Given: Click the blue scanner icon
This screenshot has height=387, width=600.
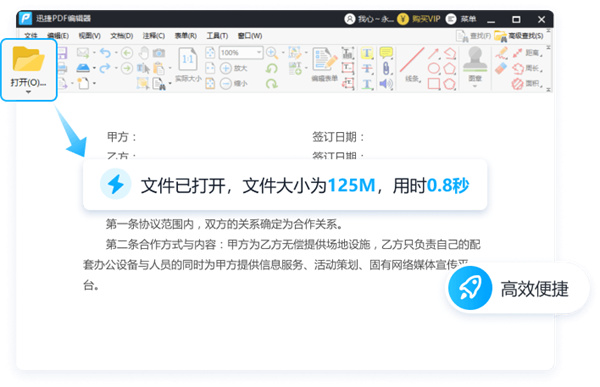Looking at the screenshot, I should [83, 68].
